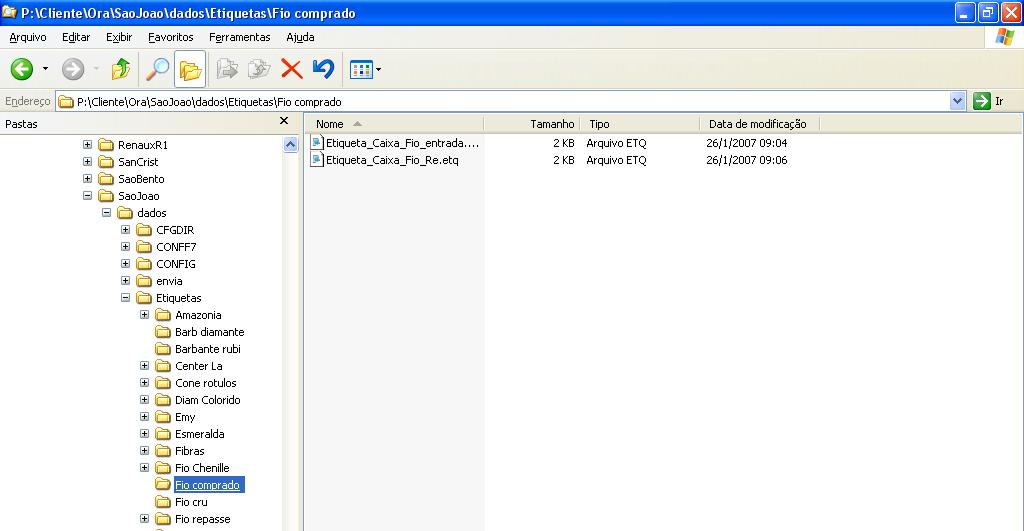
Task: Sort by Data de modificação column
Action: pos(757,124)
